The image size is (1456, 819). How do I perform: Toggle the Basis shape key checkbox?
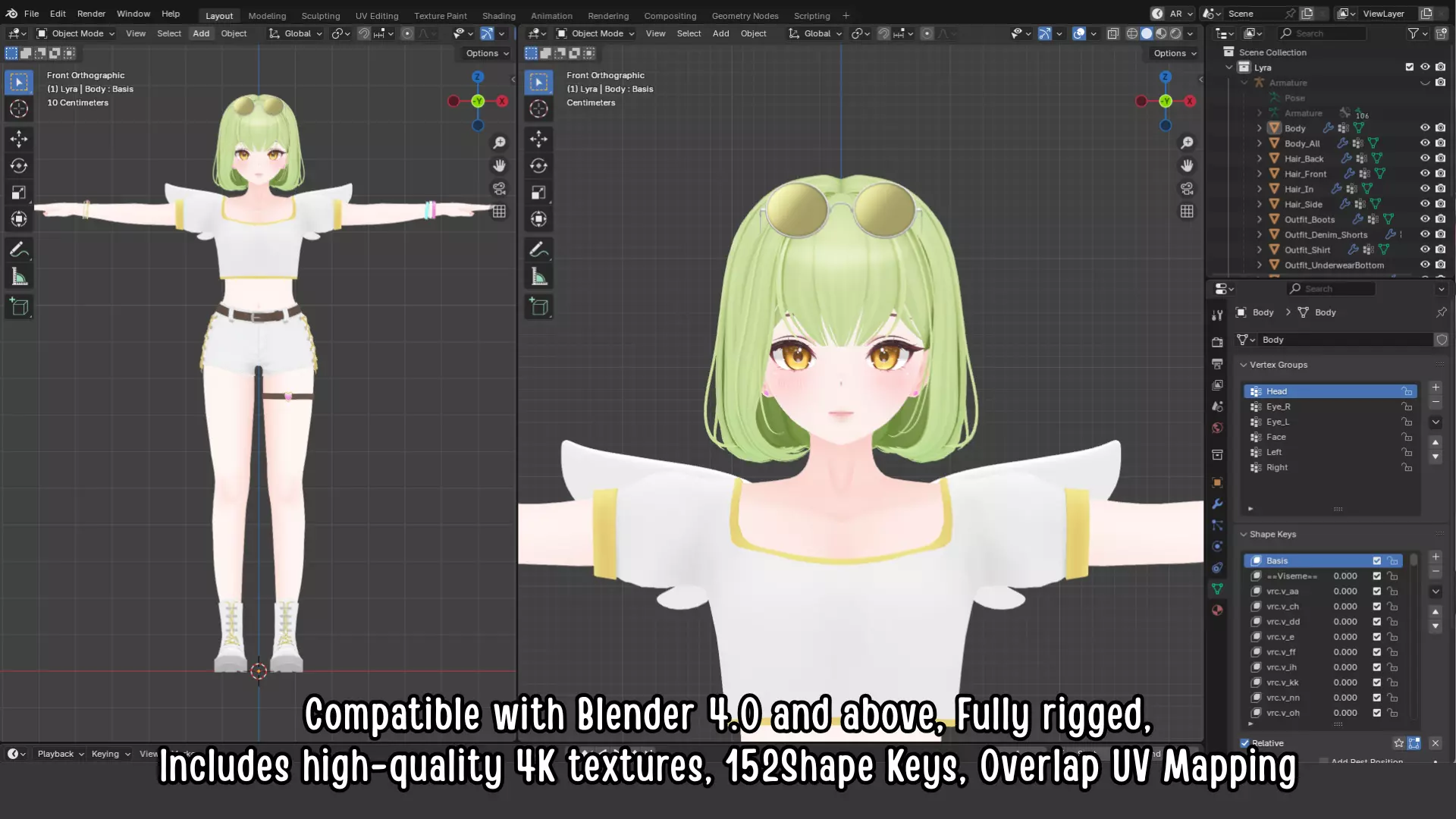[1377, 561]
